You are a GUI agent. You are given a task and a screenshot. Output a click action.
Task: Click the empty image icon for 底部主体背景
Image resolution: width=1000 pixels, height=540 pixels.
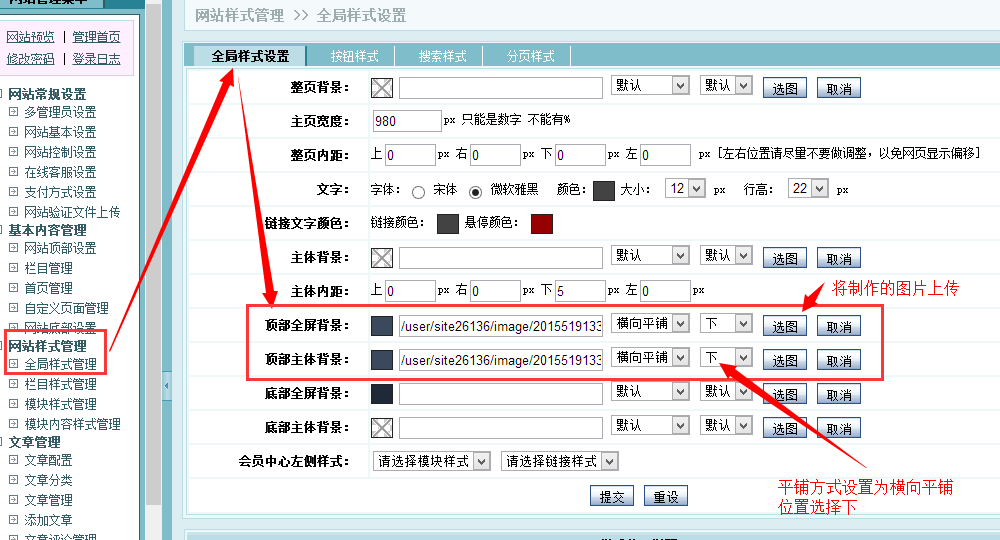click(382, 428)
